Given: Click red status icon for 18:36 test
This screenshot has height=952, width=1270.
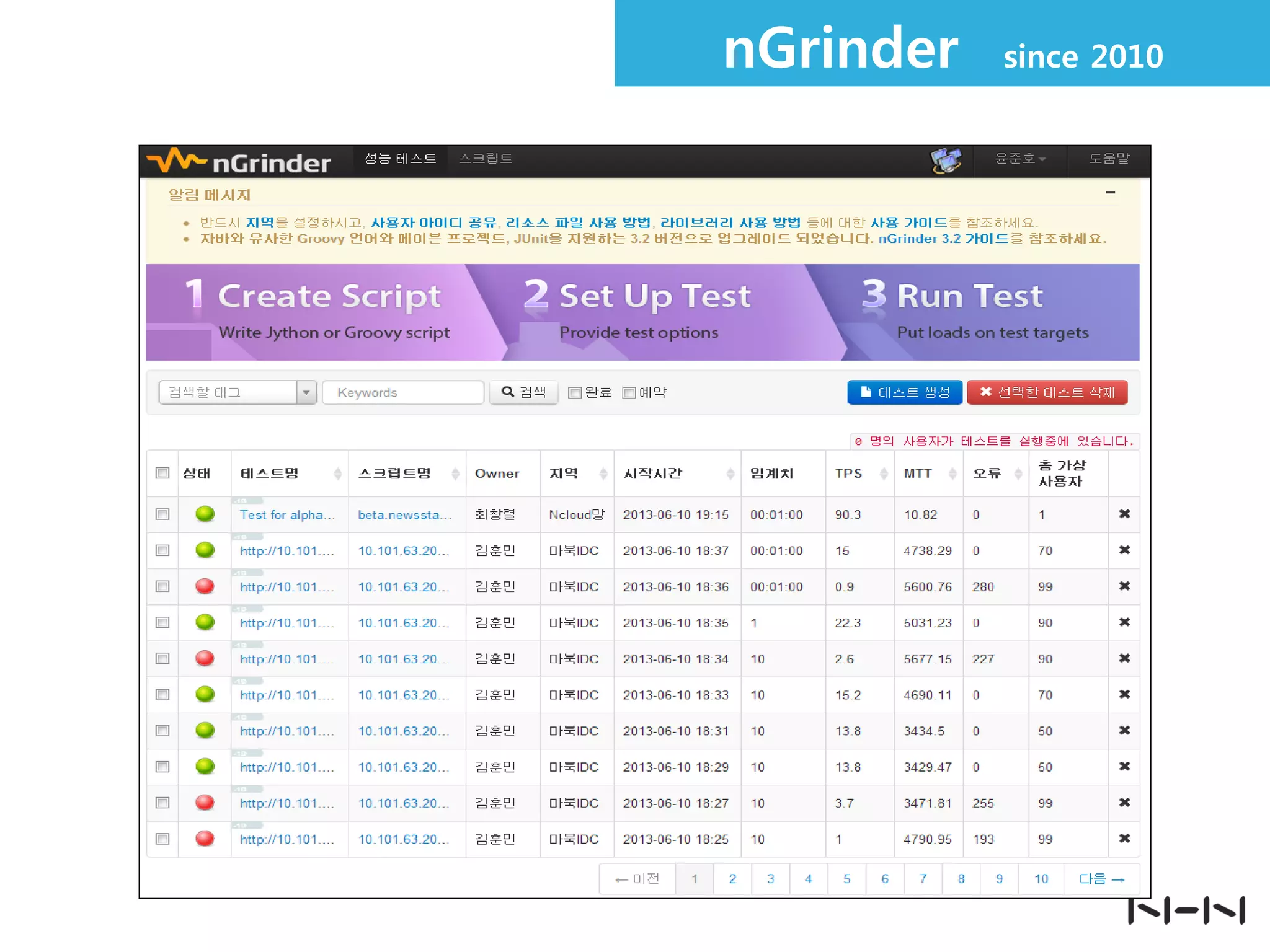Looking at the screenshot, I should (205, 586).
